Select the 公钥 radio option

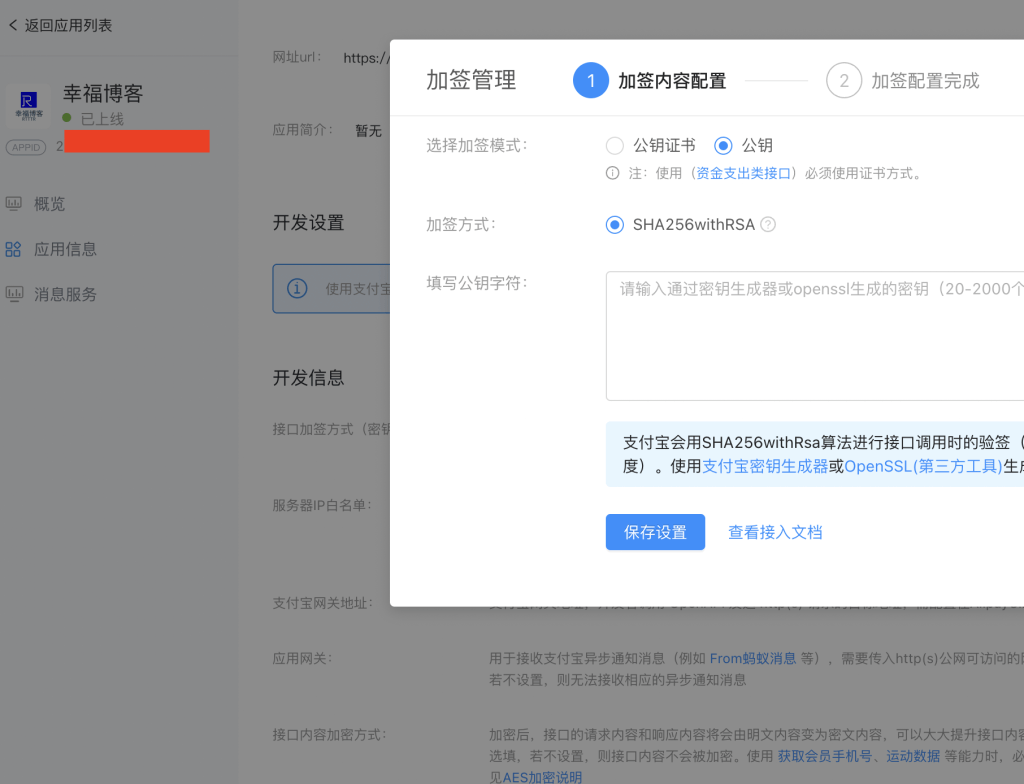(x=723, y=146)
